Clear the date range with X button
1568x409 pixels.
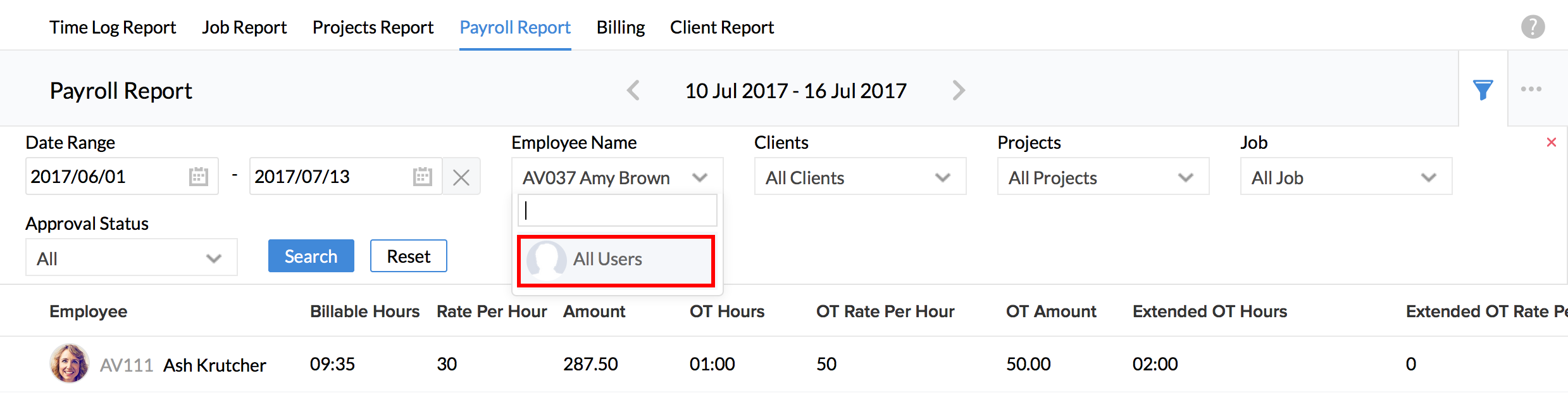click(461, 177)
